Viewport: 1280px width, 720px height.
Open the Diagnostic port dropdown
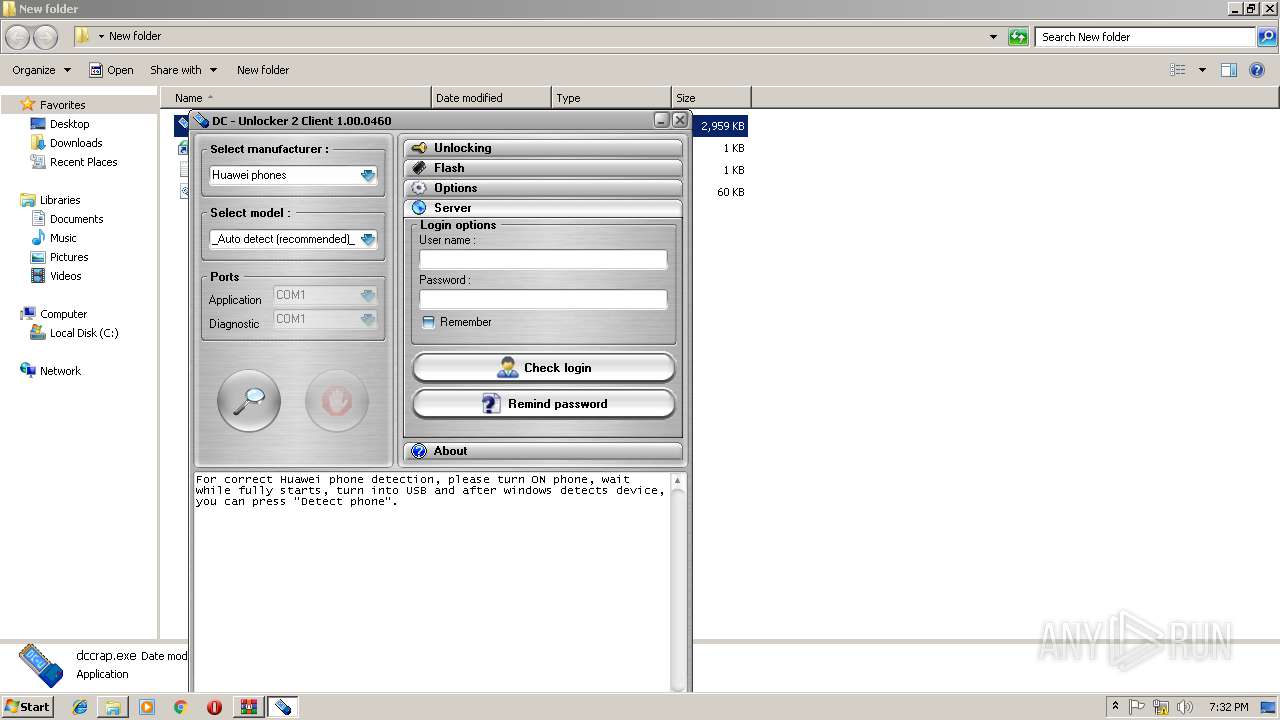point(368,319)
